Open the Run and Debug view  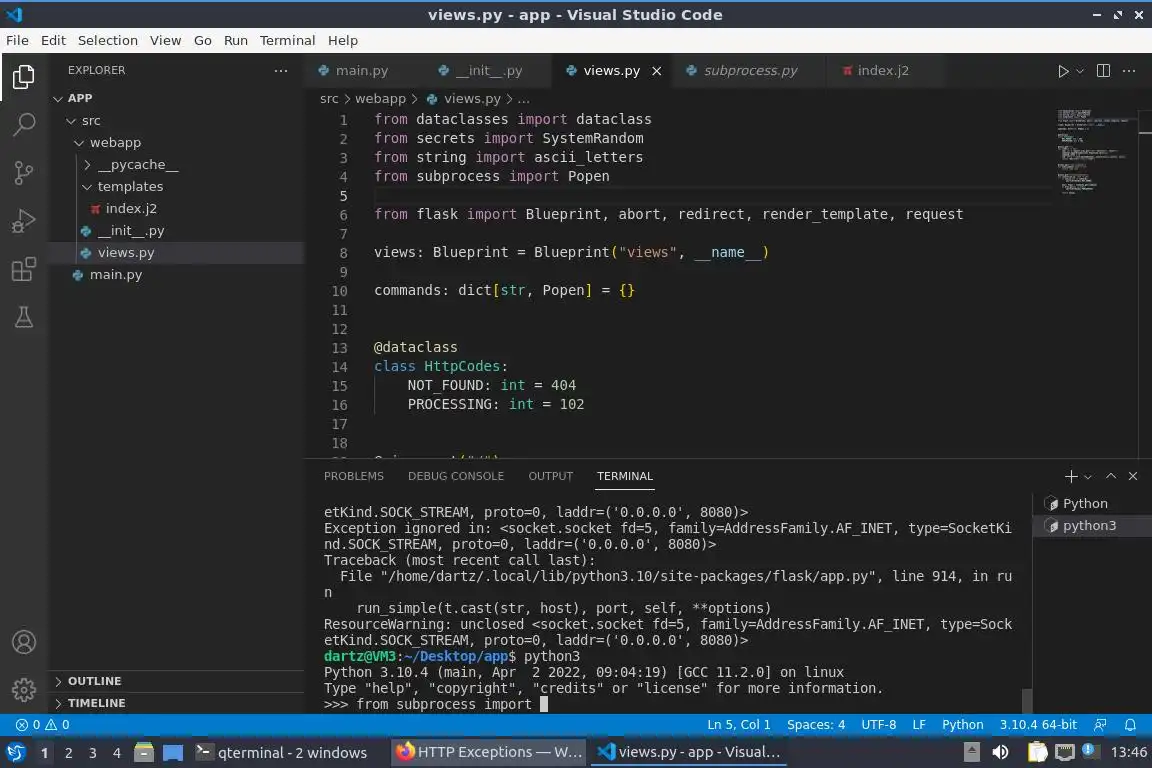point(24,221)
